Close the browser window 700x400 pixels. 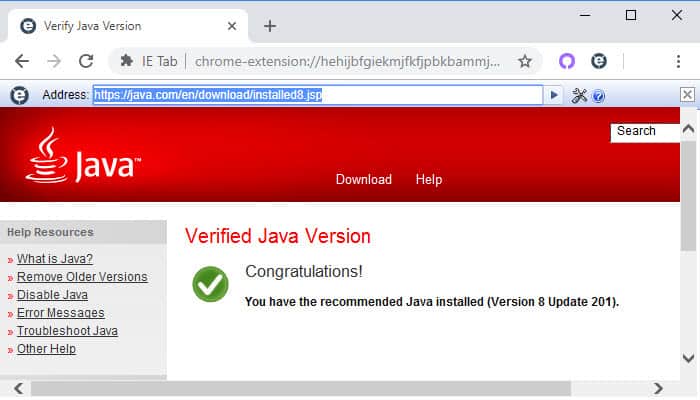click(x=677, y=15)
